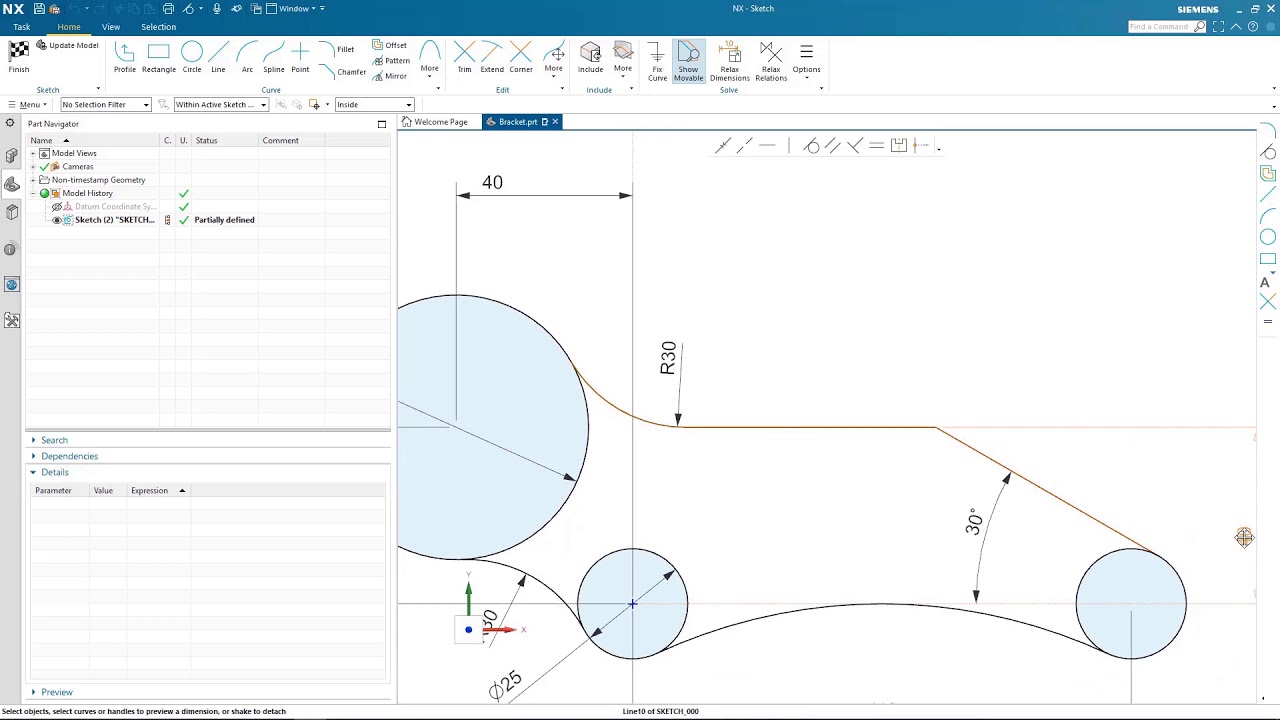Click the Fix Curve tool
1280x720 pixels.
click(x=657, y=61)
